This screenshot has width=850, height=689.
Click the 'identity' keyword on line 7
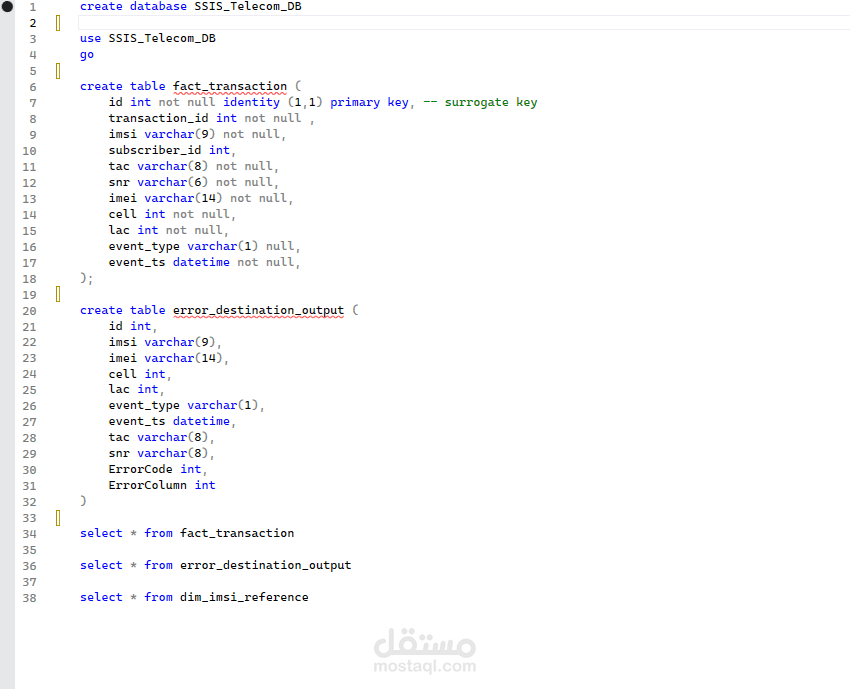pos(252,102)
